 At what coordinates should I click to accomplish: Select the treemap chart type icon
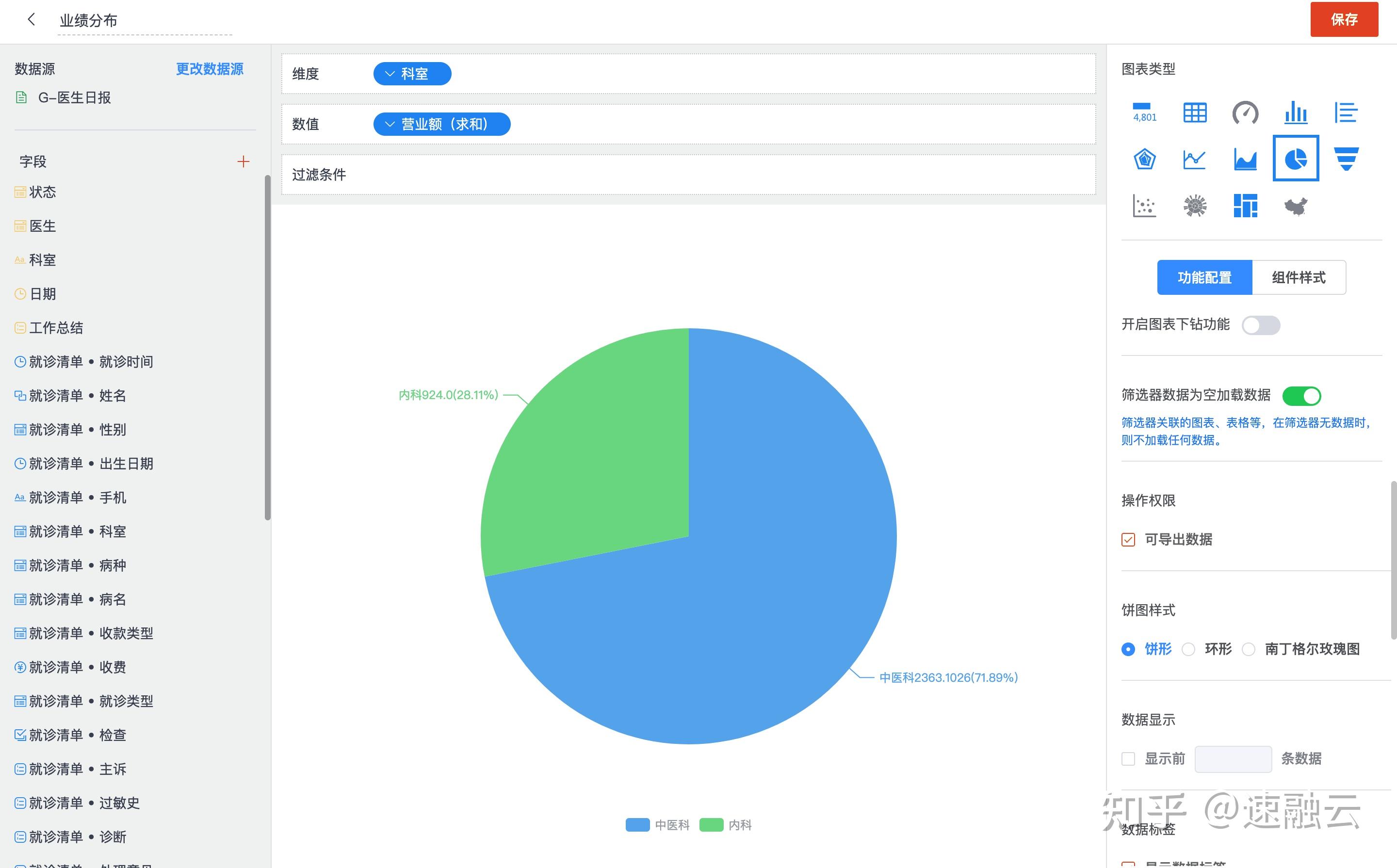click(1245, 206)
